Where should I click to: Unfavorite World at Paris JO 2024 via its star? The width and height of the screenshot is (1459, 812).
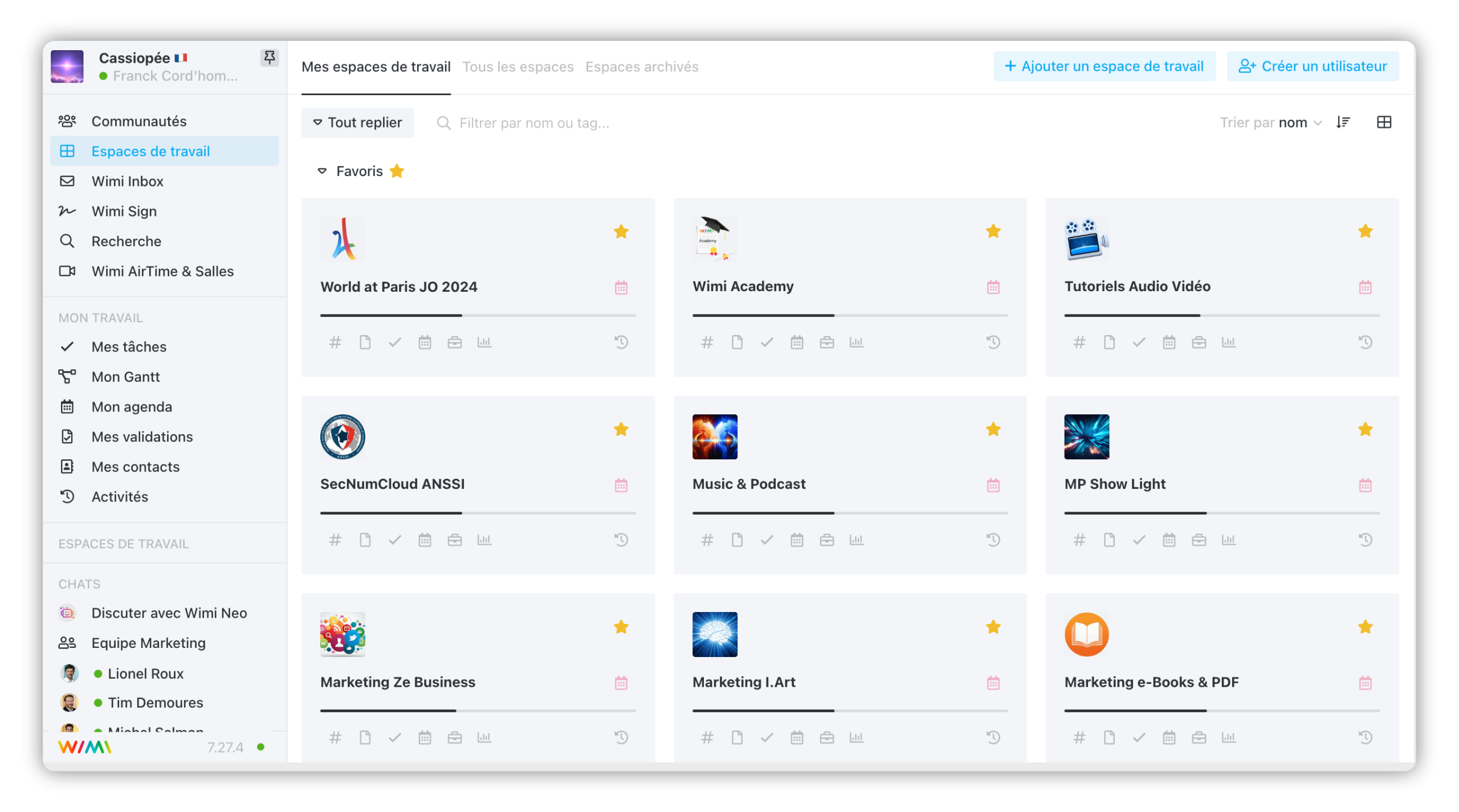click(621, 232)
